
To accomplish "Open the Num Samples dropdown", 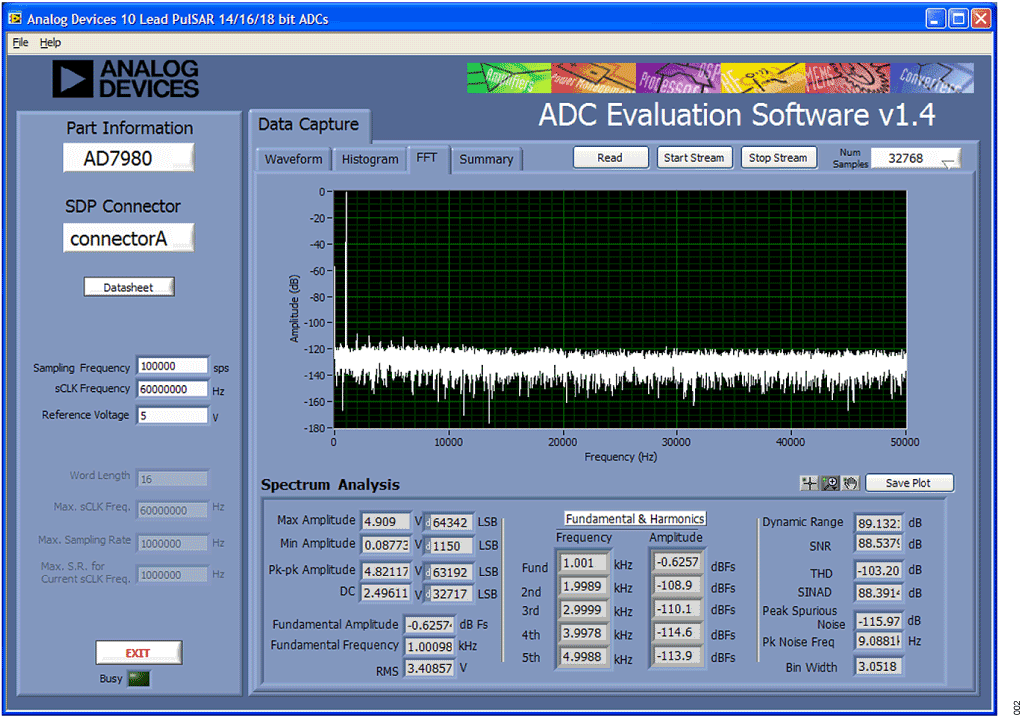I will [x=916, y=158].
